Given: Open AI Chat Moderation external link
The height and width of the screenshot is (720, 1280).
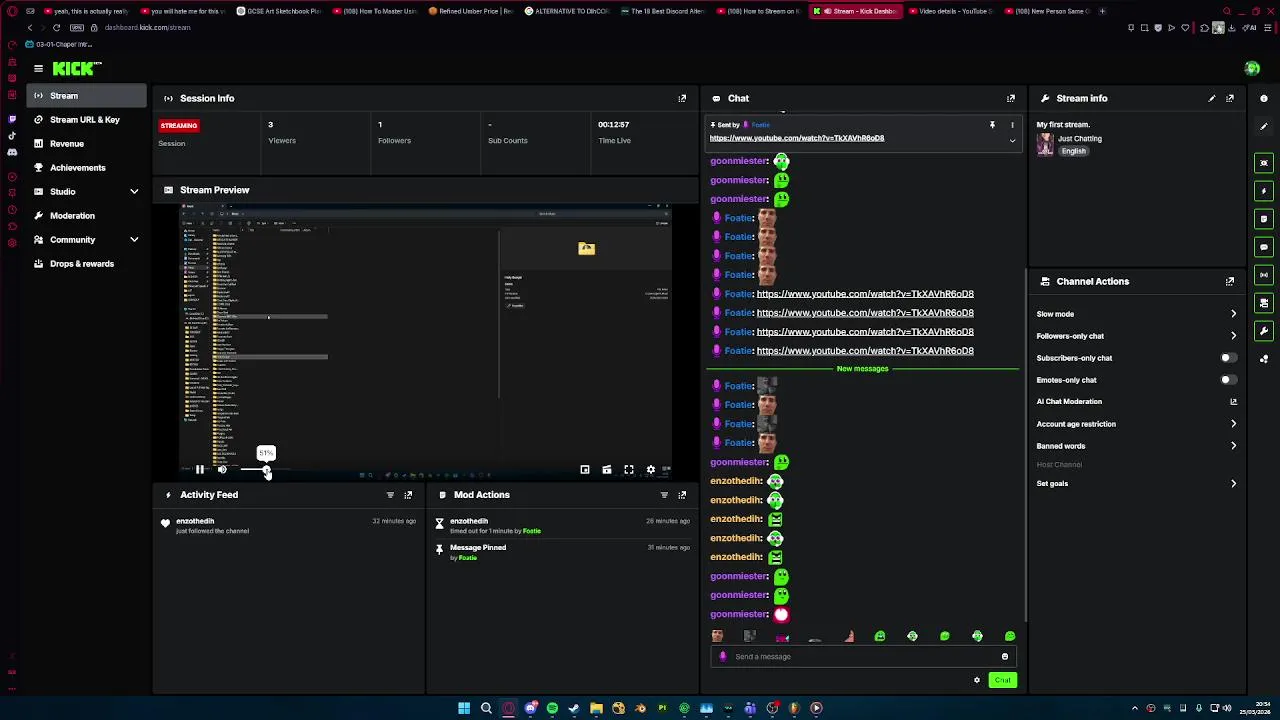Looking at the screenshot, I should [x=1233, y=402].
